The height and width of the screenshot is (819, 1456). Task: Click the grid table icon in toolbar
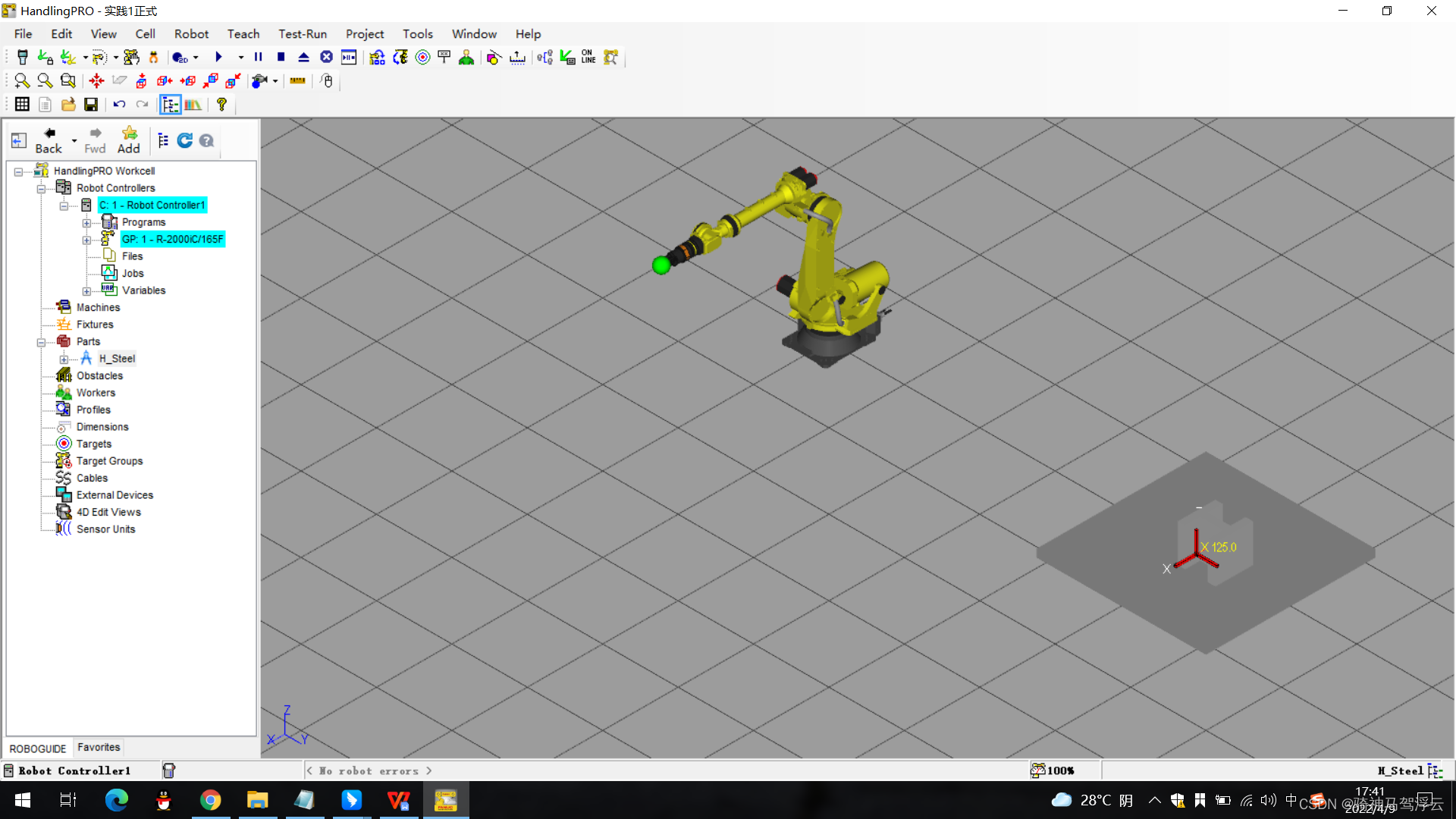click(22, 105)
